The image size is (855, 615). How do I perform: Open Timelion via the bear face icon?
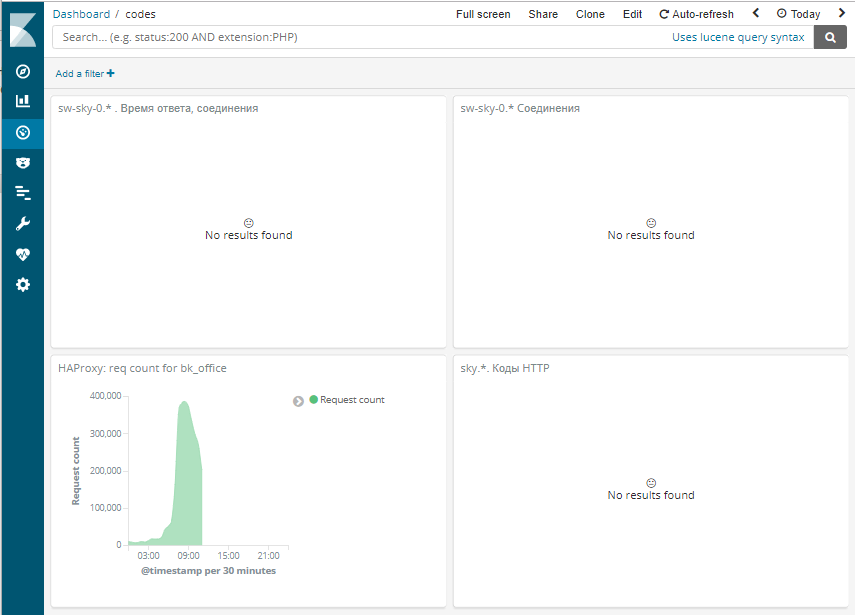22,162
